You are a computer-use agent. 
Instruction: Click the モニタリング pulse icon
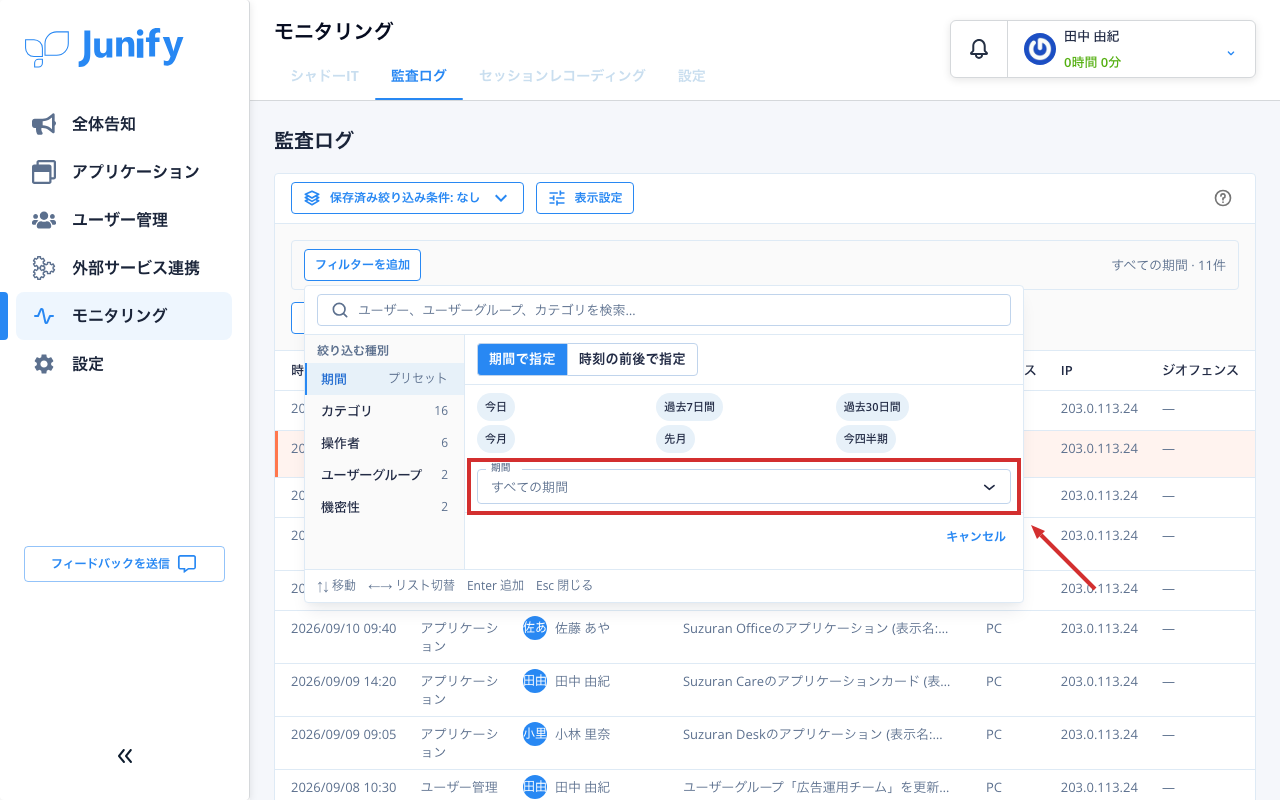pyautogui.click(x=44, y=316)
